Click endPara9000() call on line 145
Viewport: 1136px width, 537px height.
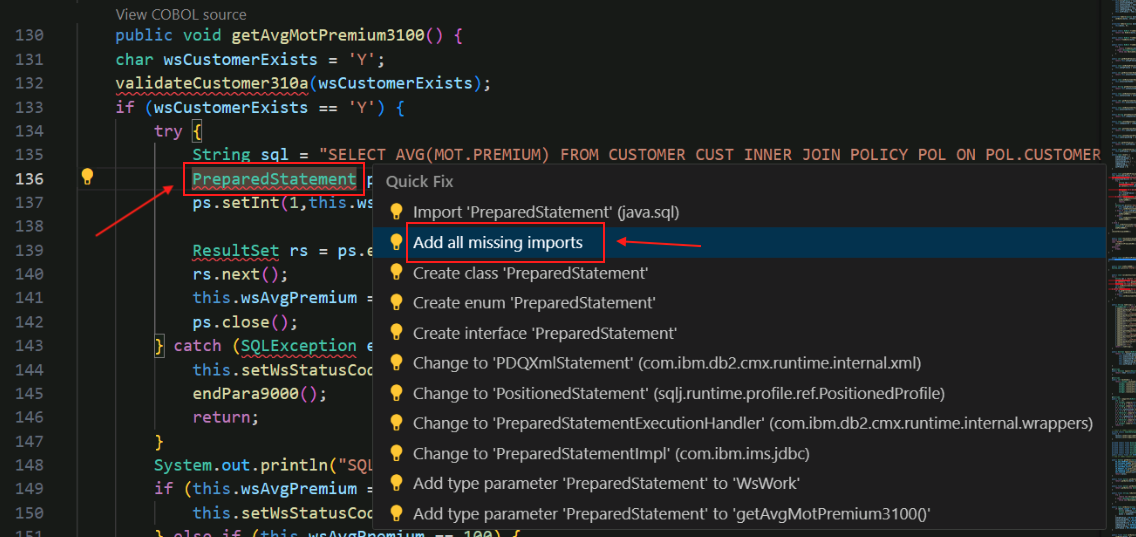[260, 394]
